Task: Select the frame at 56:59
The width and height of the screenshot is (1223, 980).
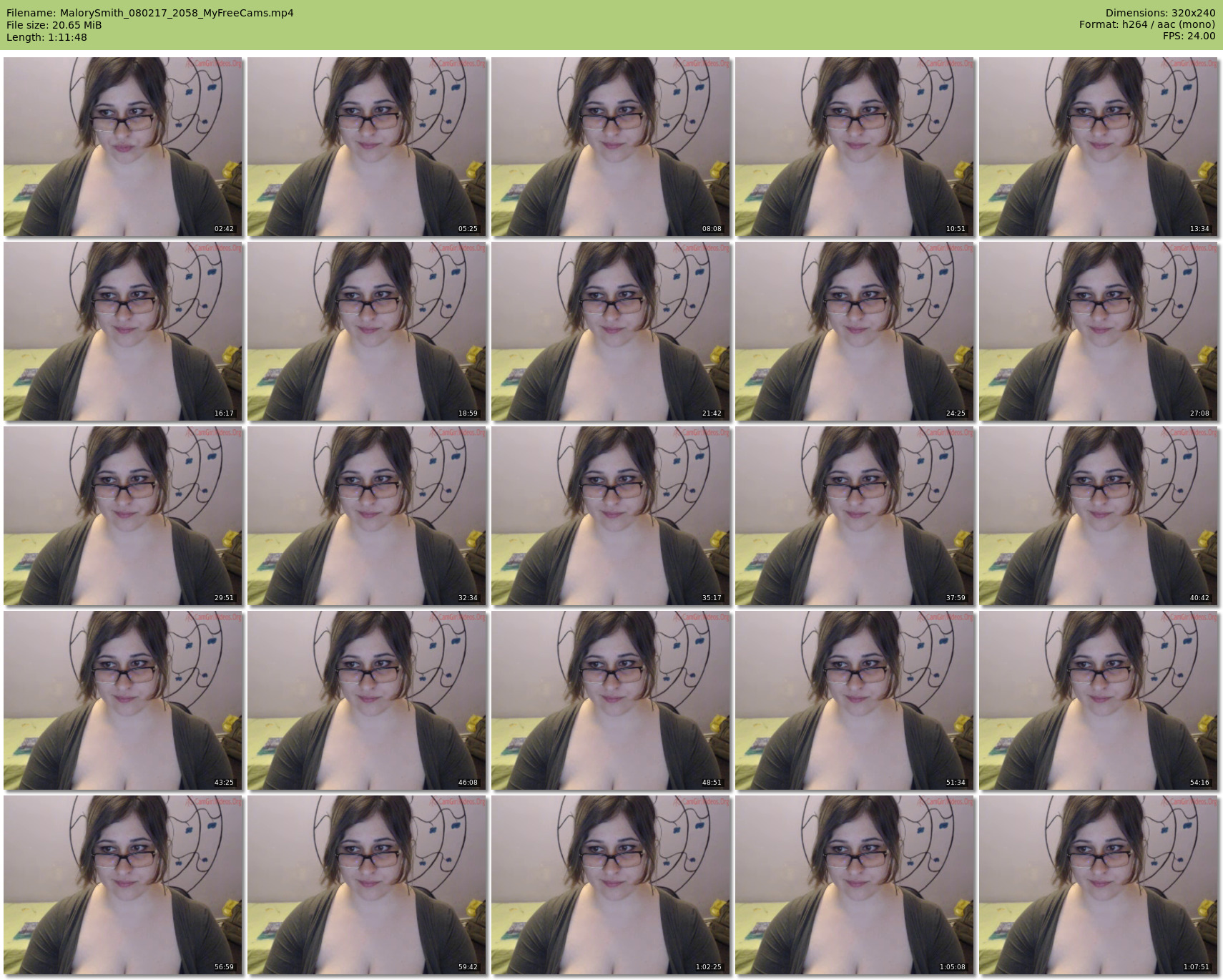Action: (x=123, y=885)
